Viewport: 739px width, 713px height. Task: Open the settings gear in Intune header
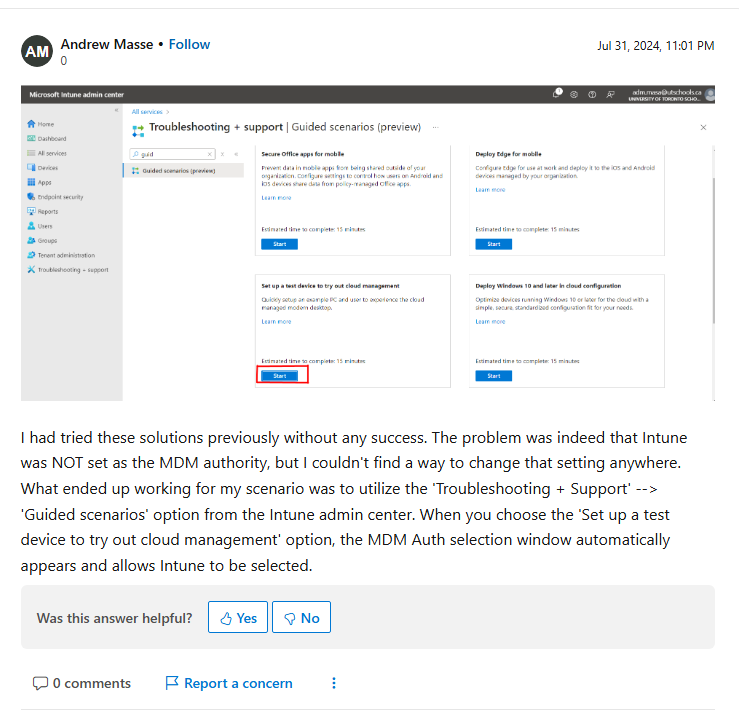coord(574,94)
